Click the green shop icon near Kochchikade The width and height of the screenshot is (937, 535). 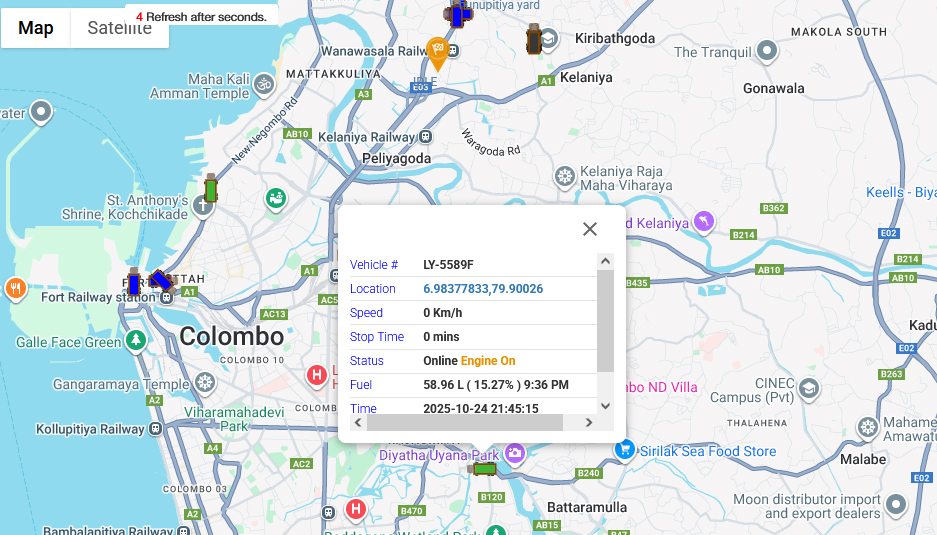tap(275, 199)
